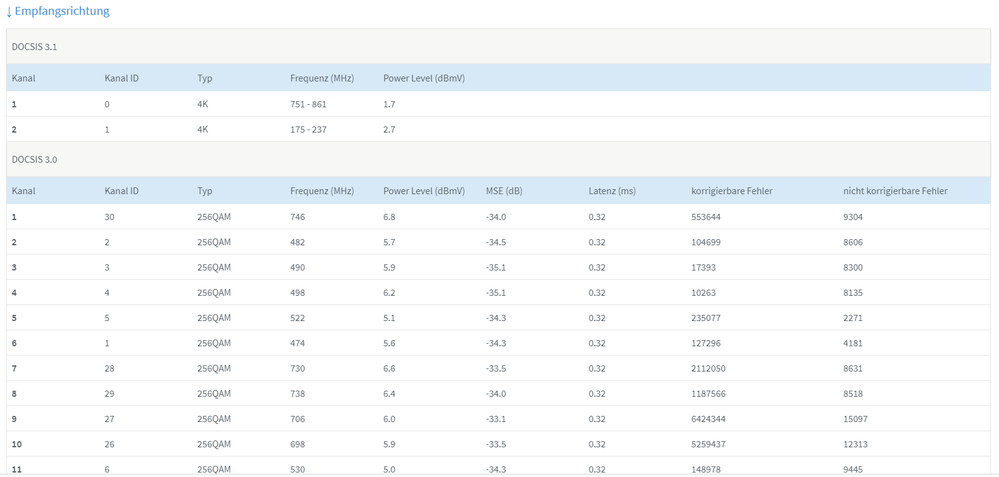Select correctable errors value 235077
This screenshot has height=477, width=999.
tap(706, 318)
